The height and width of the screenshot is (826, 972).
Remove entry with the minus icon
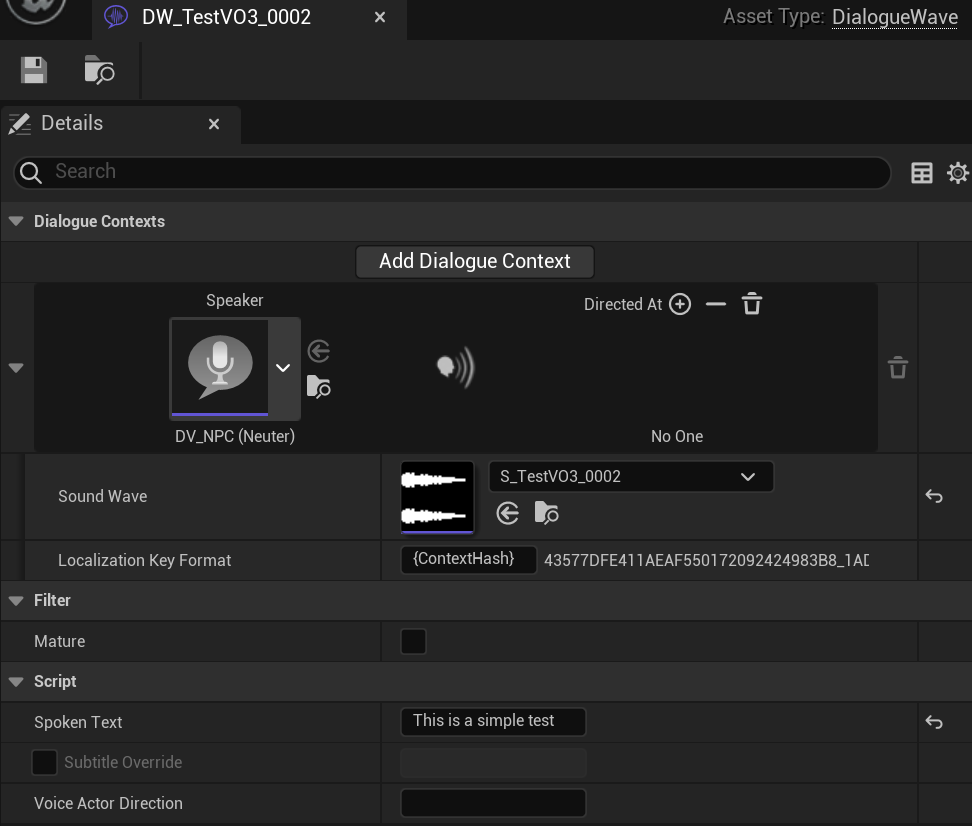pos(716,303)
